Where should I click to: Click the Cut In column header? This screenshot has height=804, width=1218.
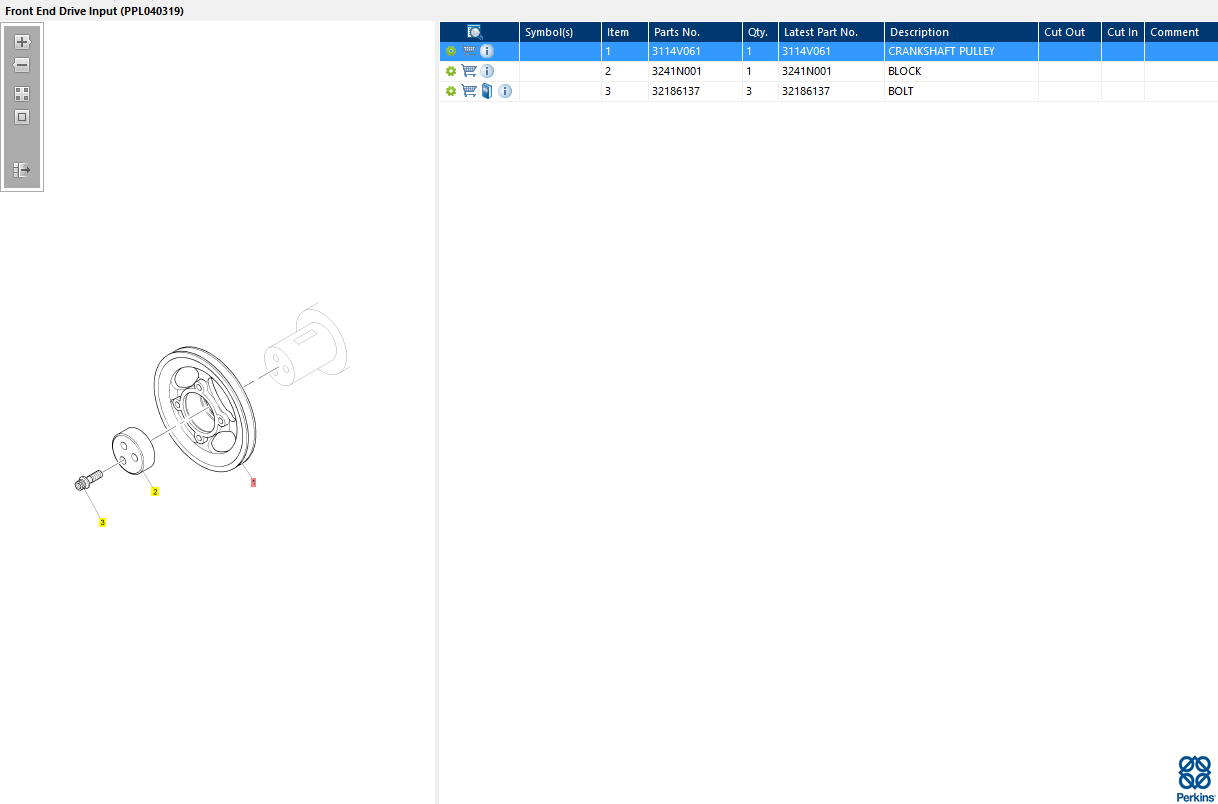[x=1123, y=32]
